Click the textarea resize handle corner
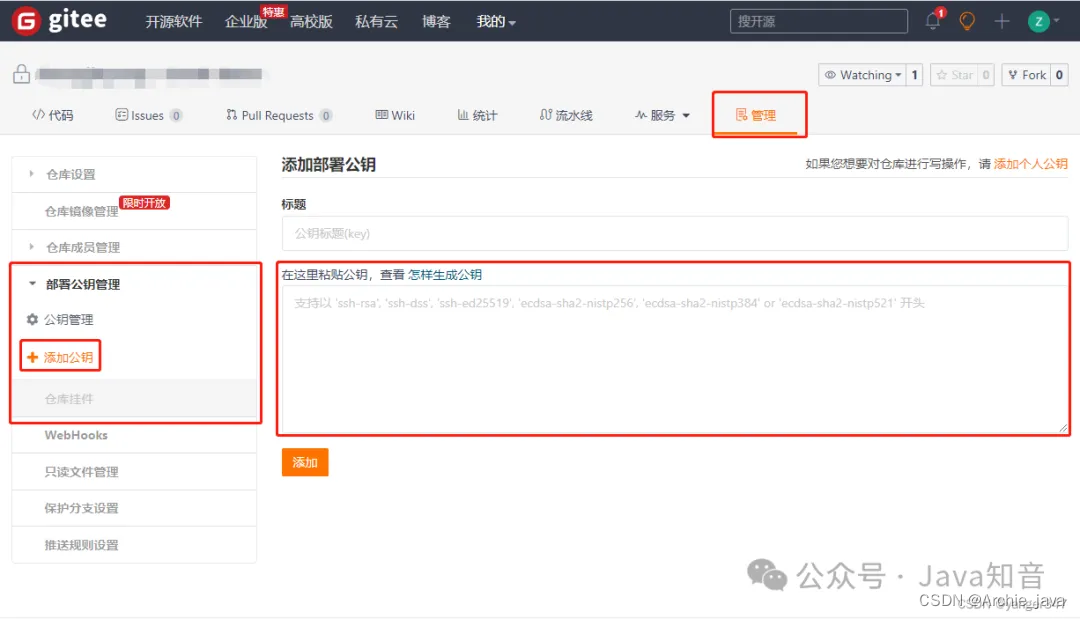This screenshot has width=1080, height=619. [x=1063, y=428]
